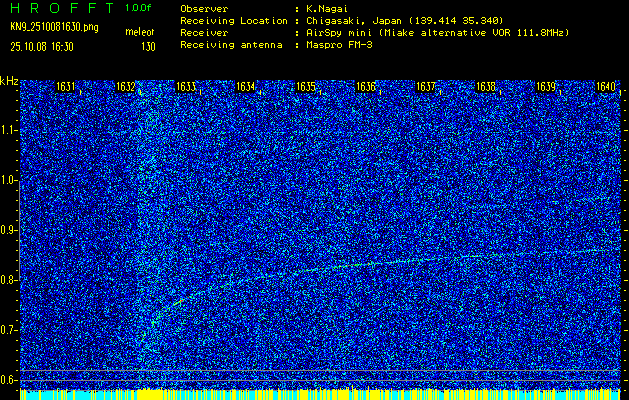
Task: Select the 0.6 frequency axis label
Action: tap(9, 379)
